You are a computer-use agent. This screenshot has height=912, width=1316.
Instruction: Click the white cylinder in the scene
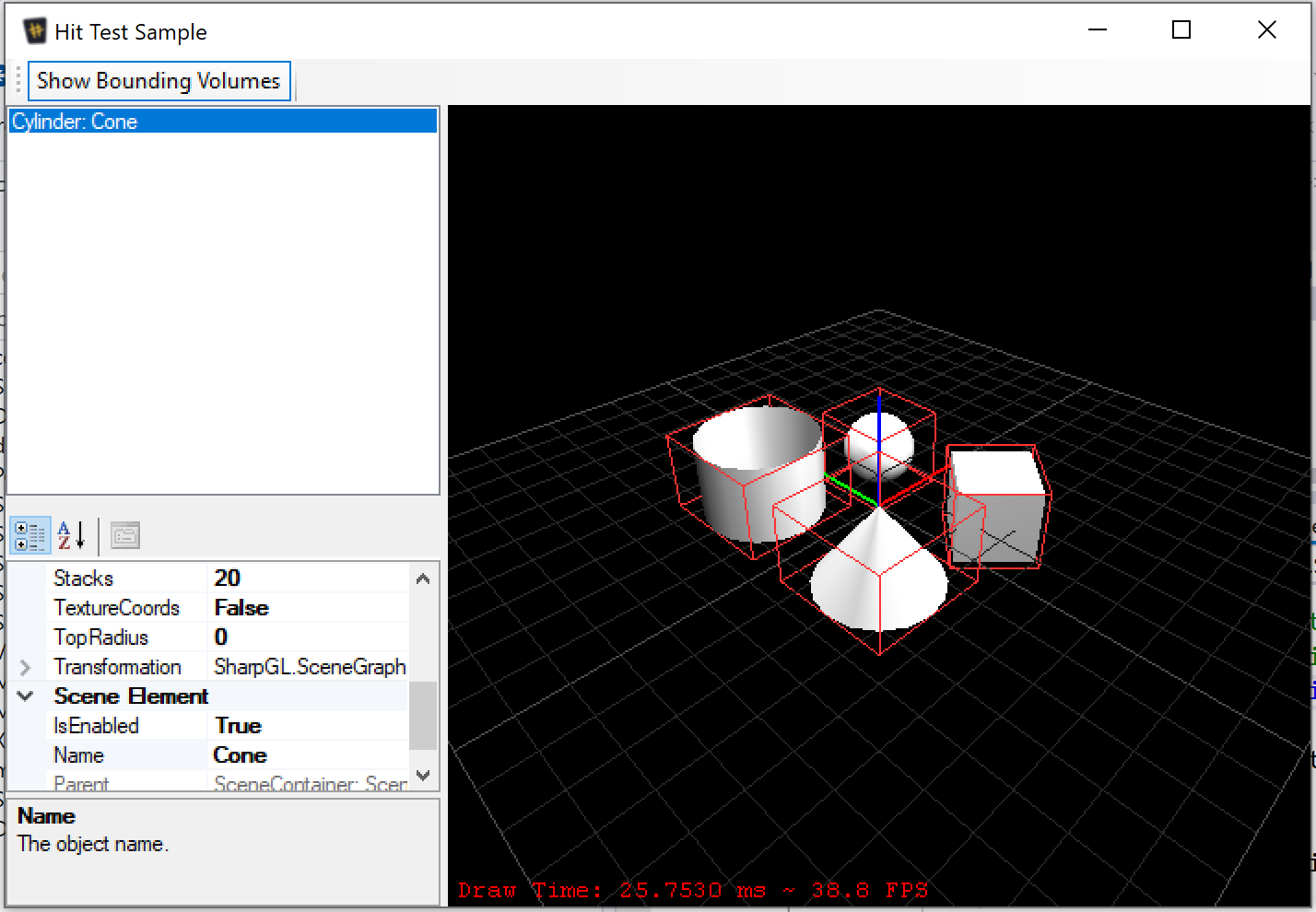pos(761,474)
